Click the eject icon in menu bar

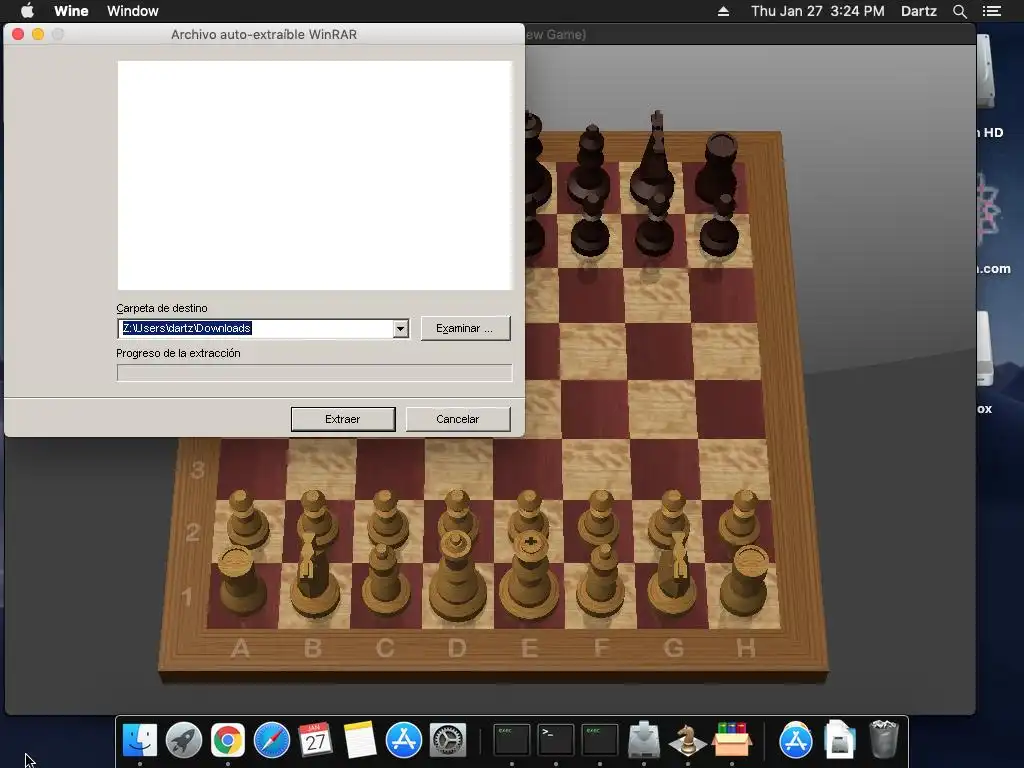[723, 11]
